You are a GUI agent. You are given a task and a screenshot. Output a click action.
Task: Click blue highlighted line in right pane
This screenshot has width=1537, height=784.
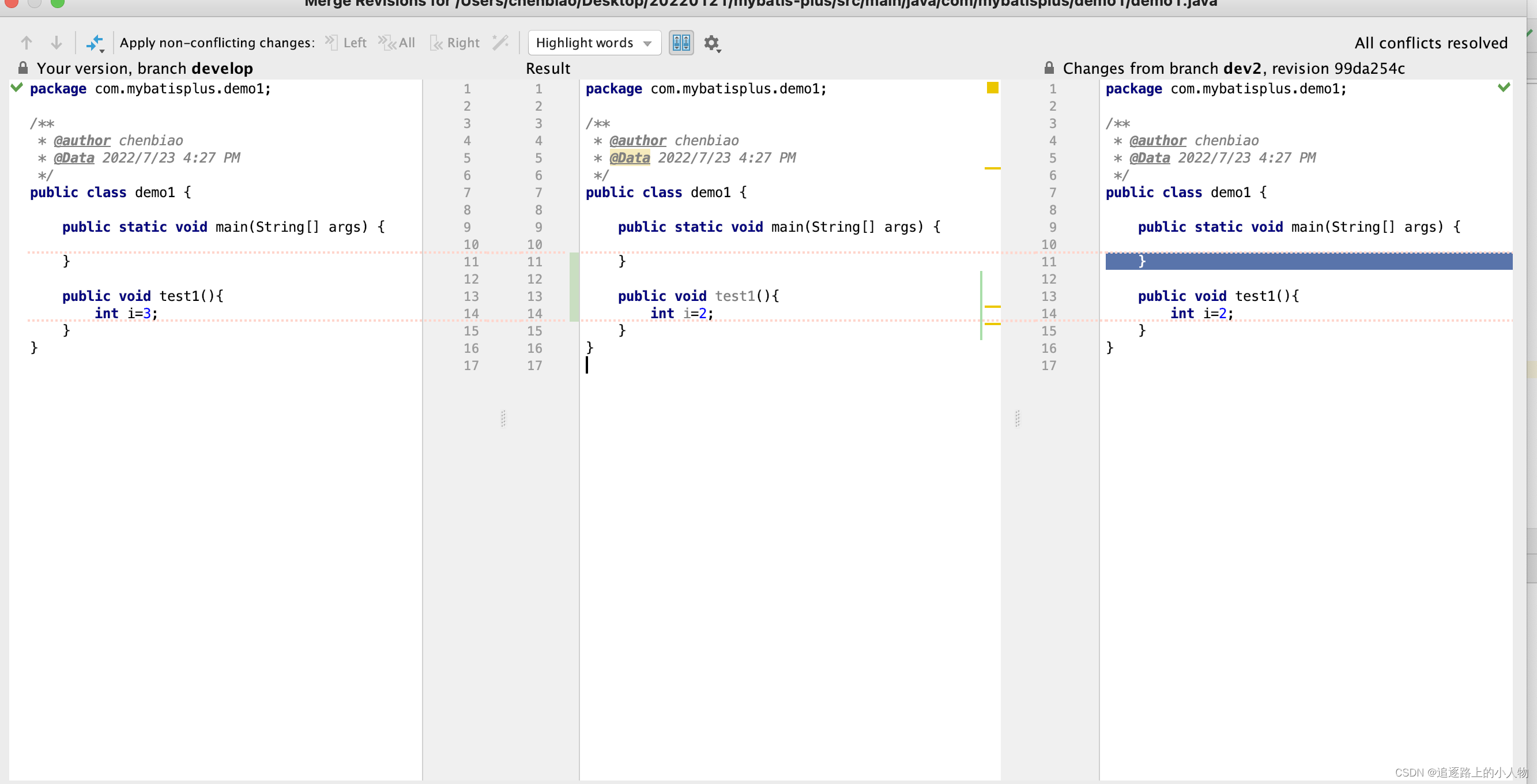1308,261
